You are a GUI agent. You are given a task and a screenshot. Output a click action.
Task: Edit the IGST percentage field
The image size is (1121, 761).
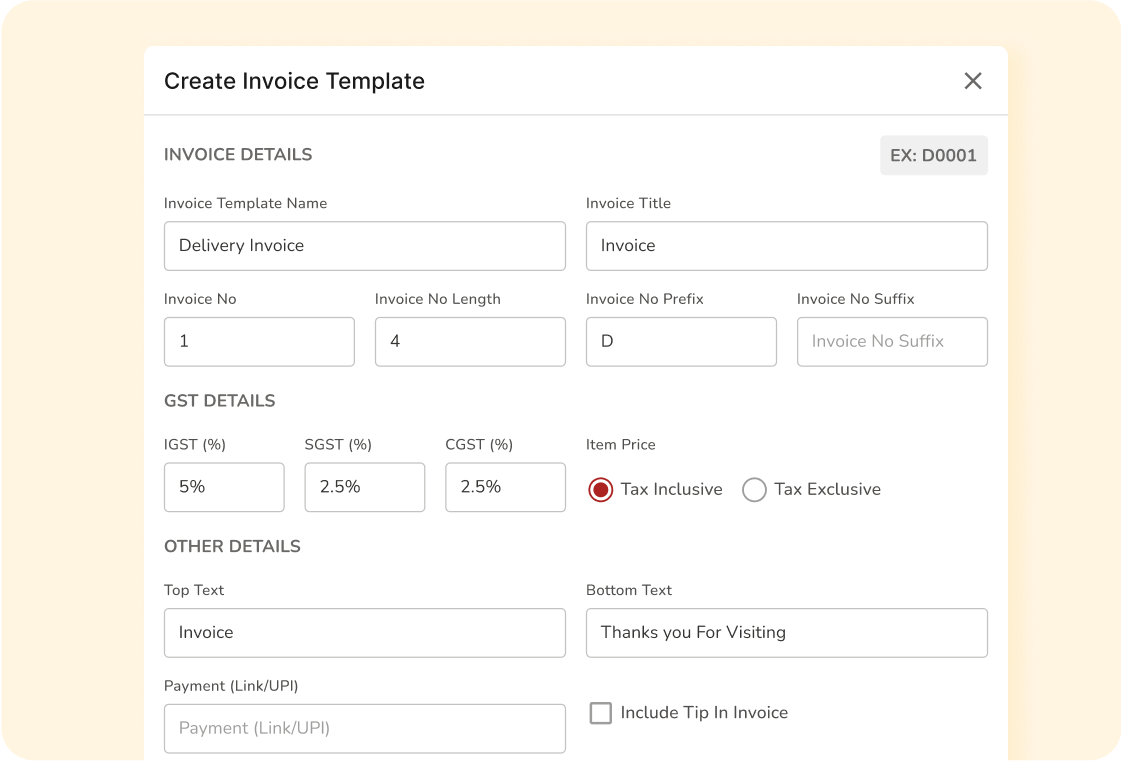point(224,487)
